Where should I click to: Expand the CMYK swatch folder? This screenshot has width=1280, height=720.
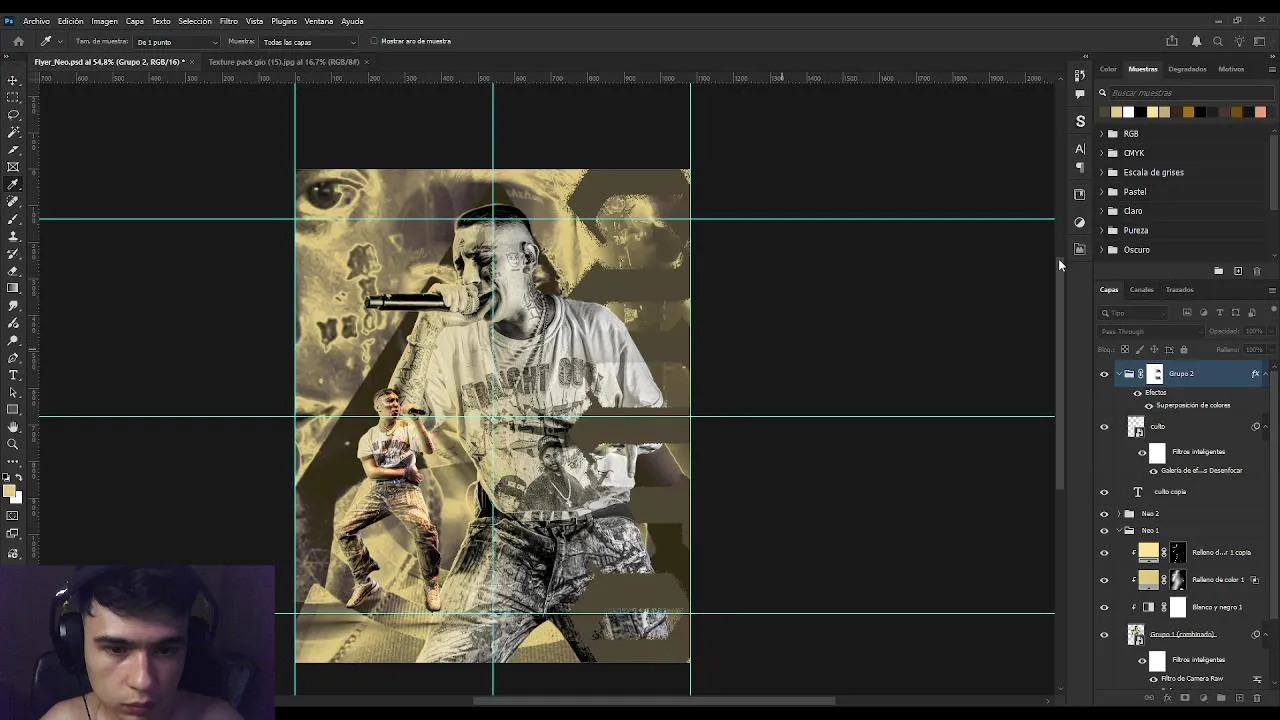[x=1102, y=153]
